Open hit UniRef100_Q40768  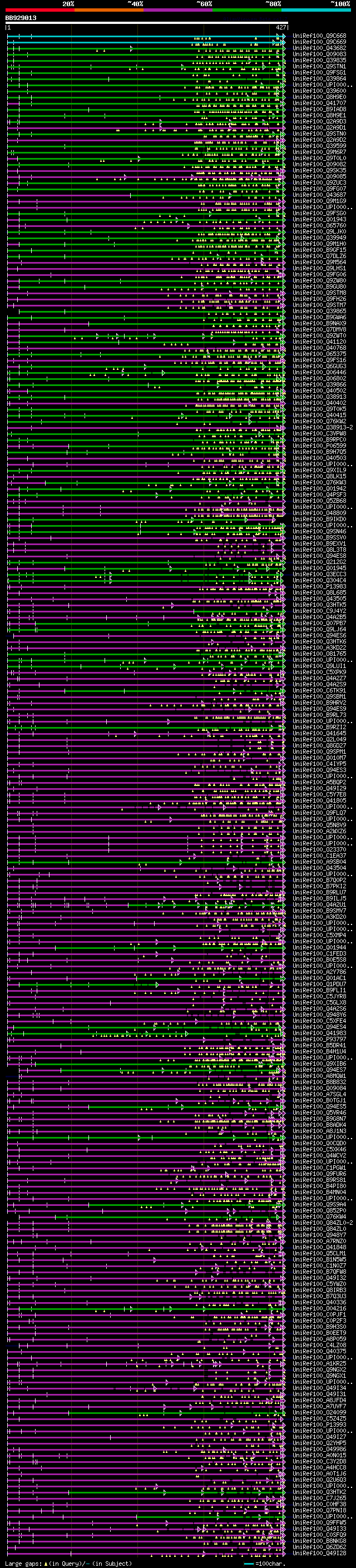pos(319,348)
